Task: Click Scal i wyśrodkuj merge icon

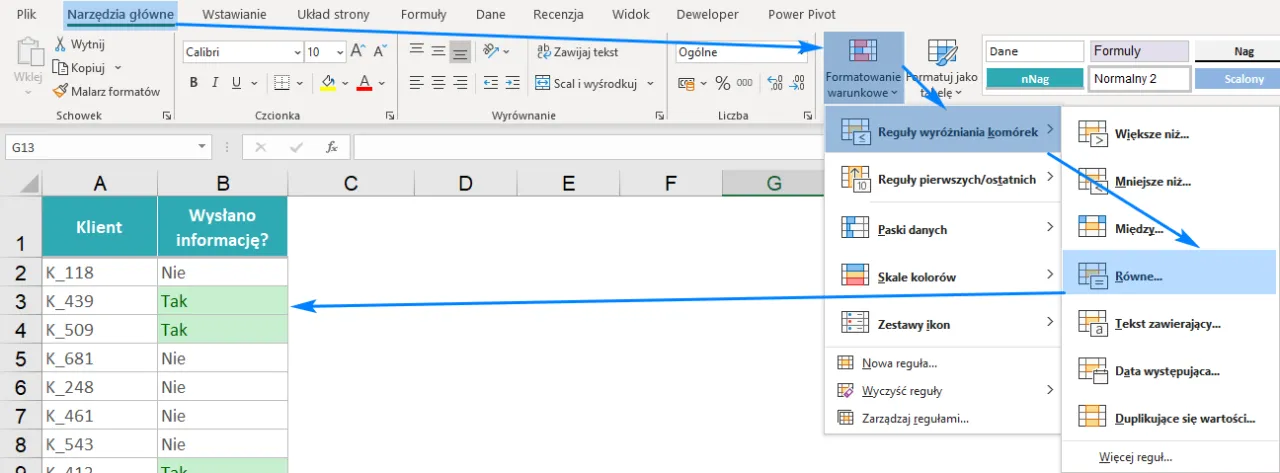Action: [x=543, y=84]
